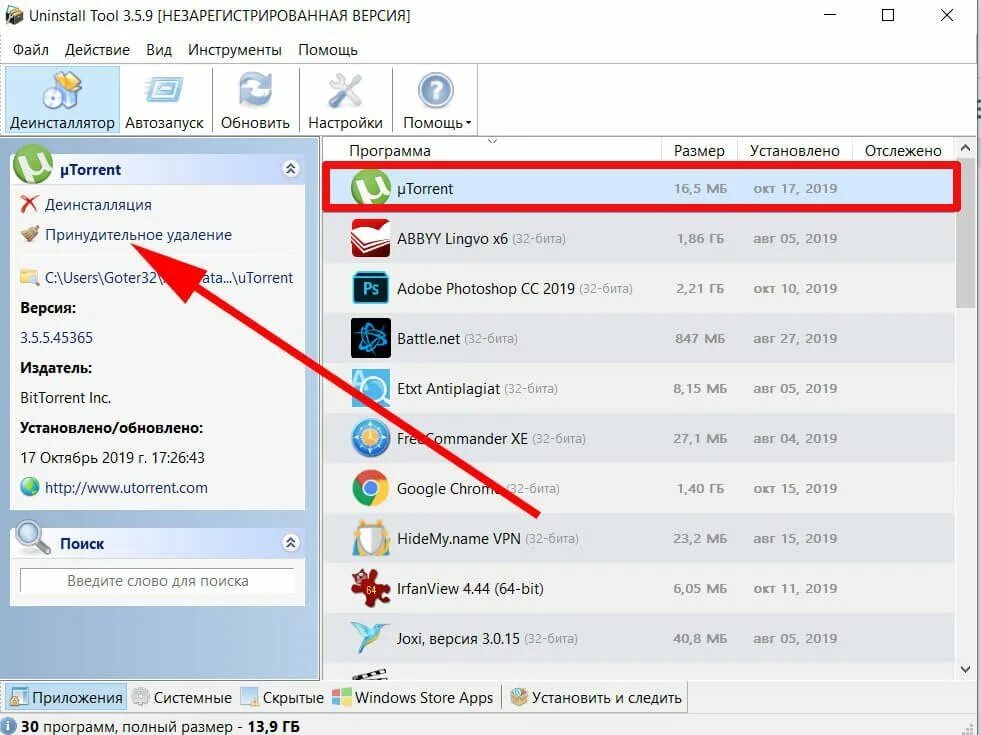Switch to the Скрытые tab

[x=282, y=697]
